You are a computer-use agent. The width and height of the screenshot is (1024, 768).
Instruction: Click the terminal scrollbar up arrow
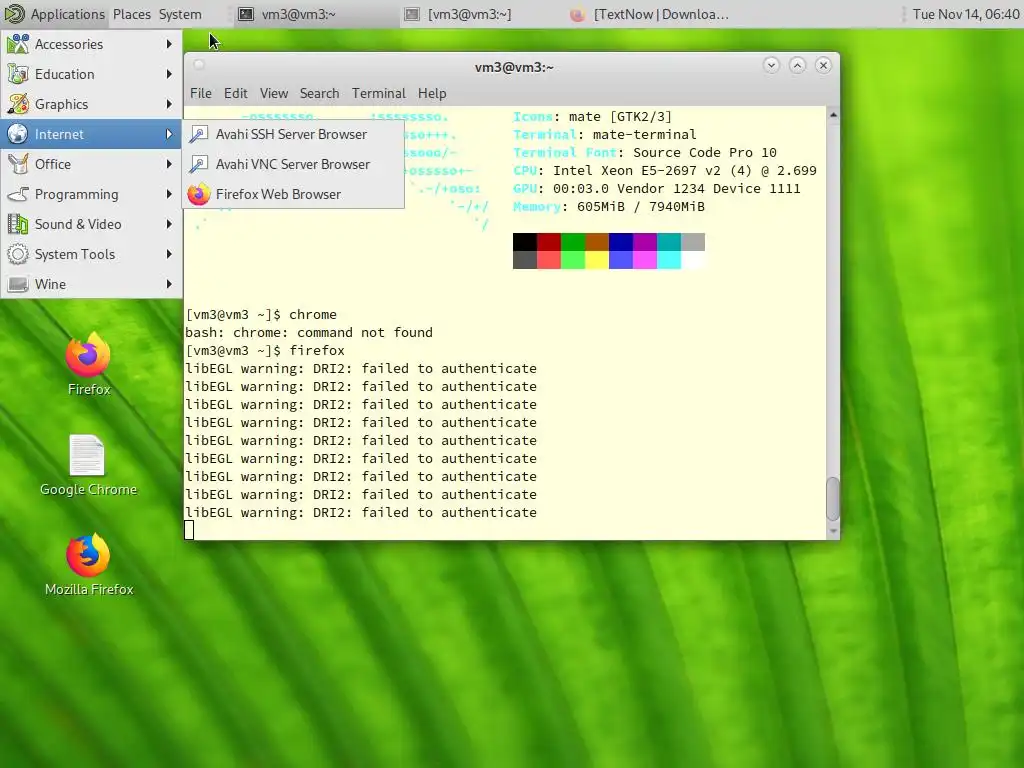pos(833,115)
